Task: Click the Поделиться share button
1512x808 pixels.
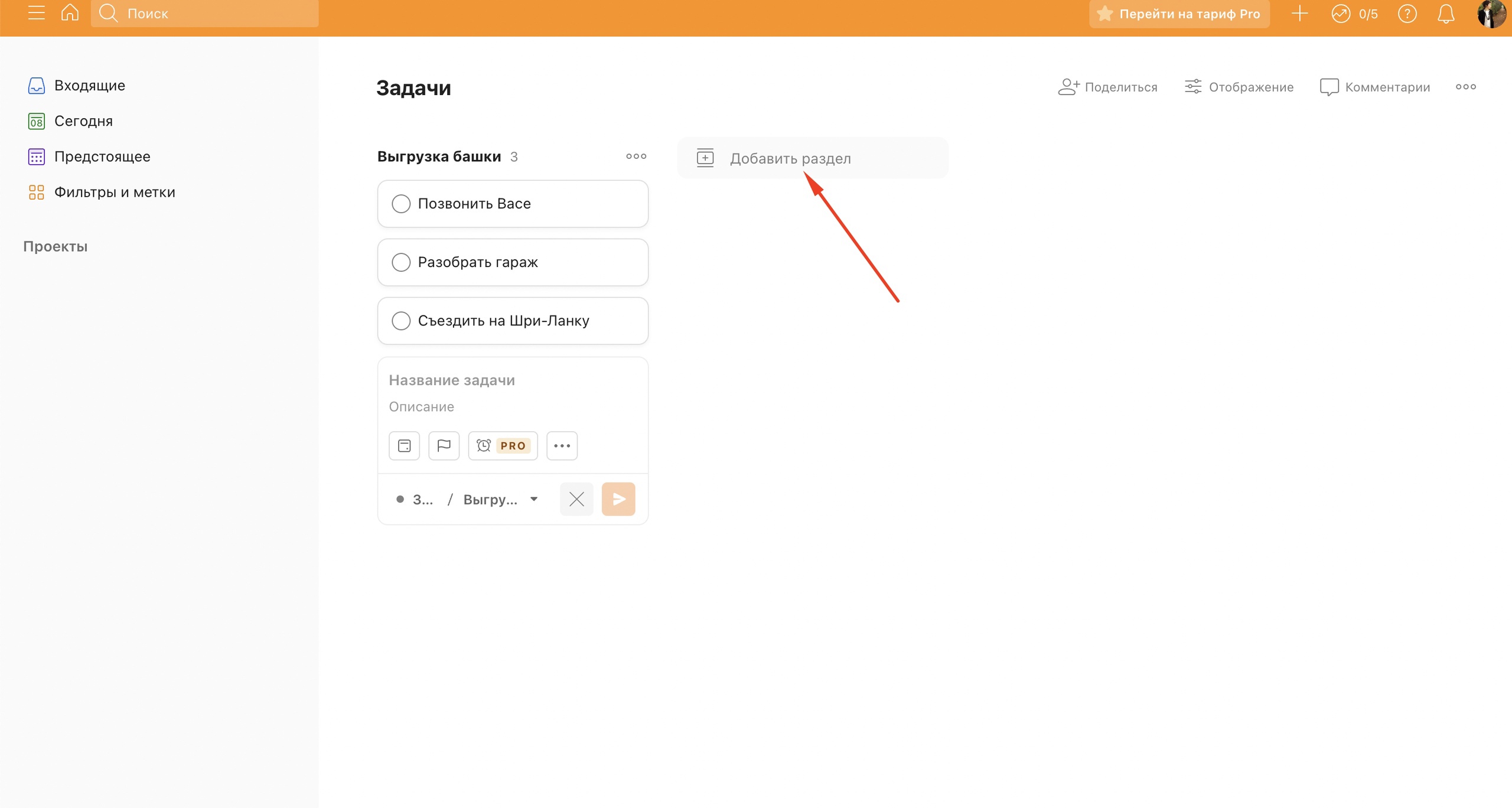Action: [1108, 87]
